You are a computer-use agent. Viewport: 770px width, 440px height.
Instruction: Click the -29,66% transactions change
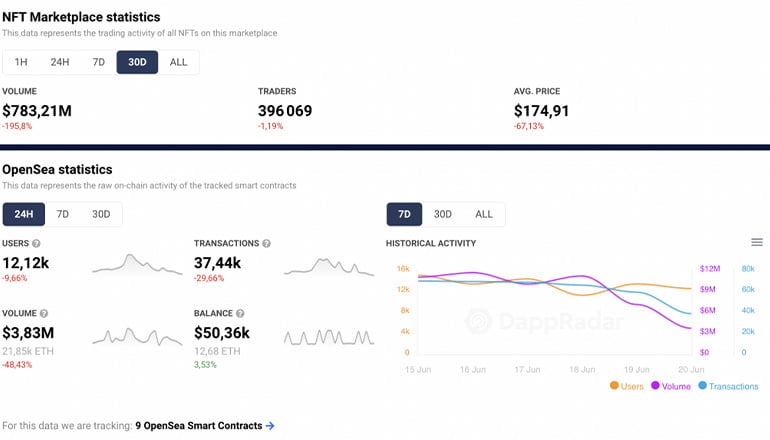click(x=209, y=278)
